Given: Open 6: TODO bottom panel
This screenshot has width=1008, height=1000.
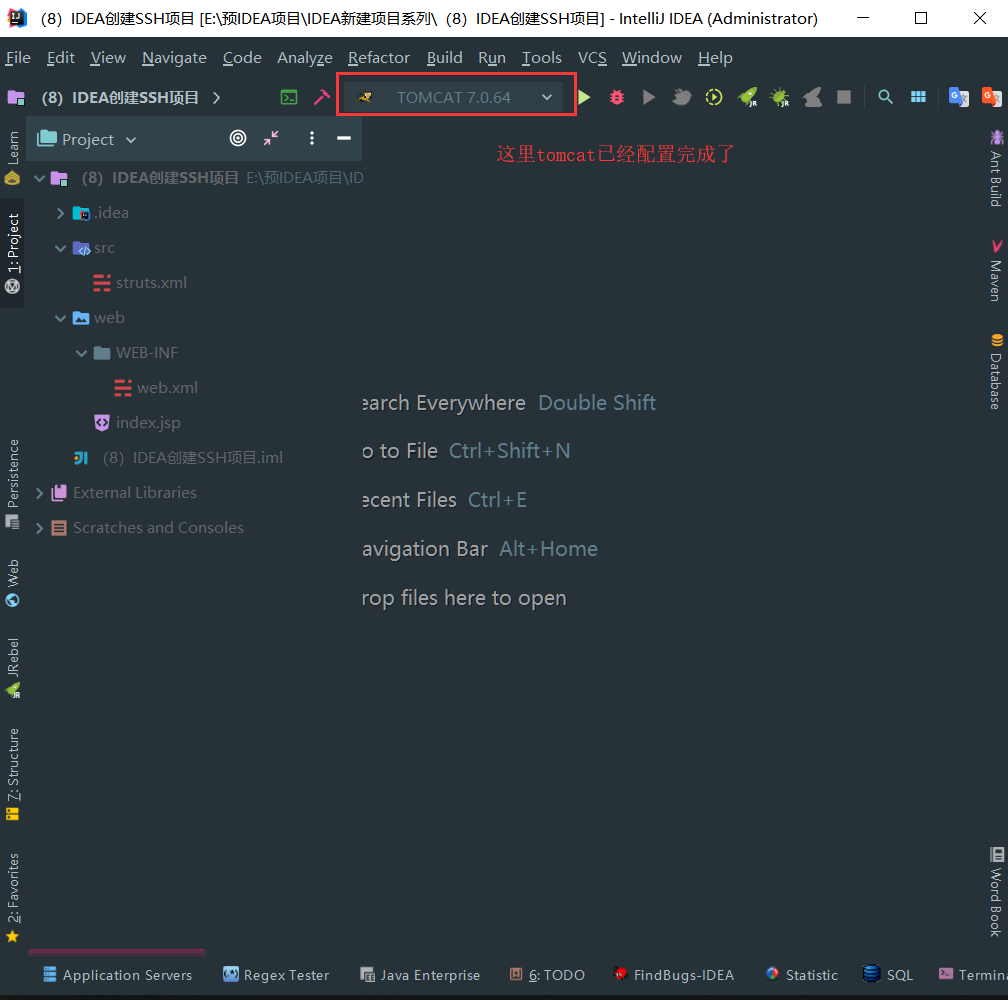Looking at the screenshot, I should 547,975.
